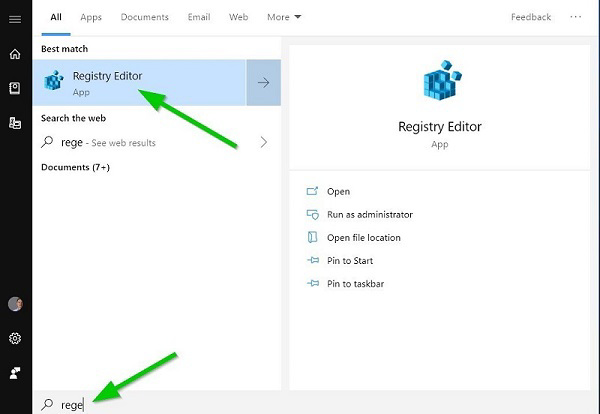The image size is (600, 414).
Task: Select the Email tab
Action: pos(200,17)
